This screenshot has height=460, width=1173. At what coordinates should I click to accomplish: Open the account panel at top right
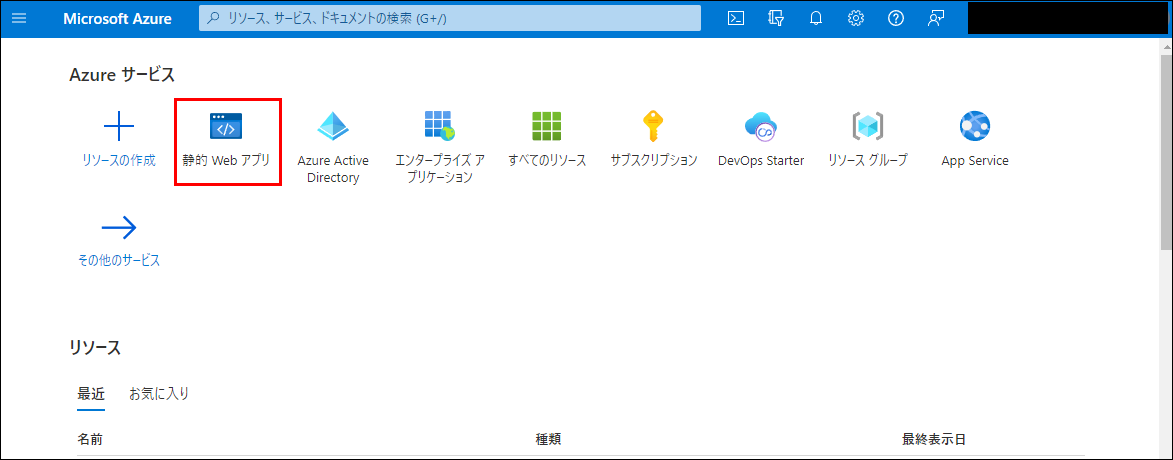1068,19
